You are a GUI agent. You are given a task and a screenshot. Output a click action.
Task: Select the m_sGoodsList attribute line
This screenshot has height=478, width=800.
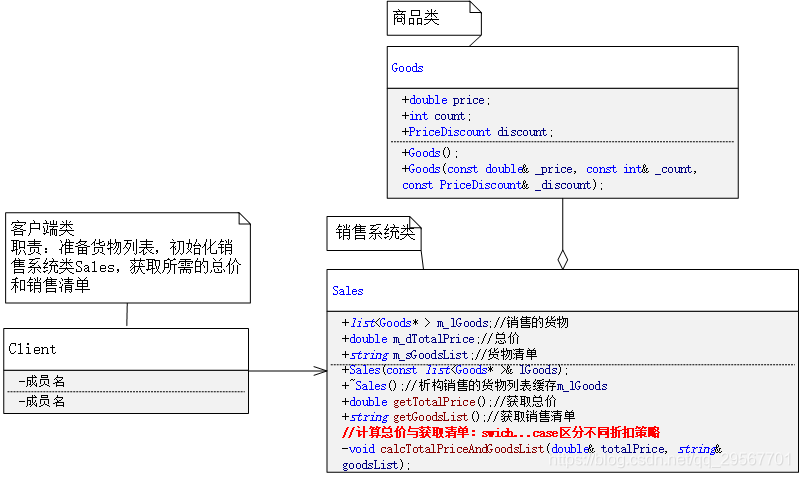(439, 354)
